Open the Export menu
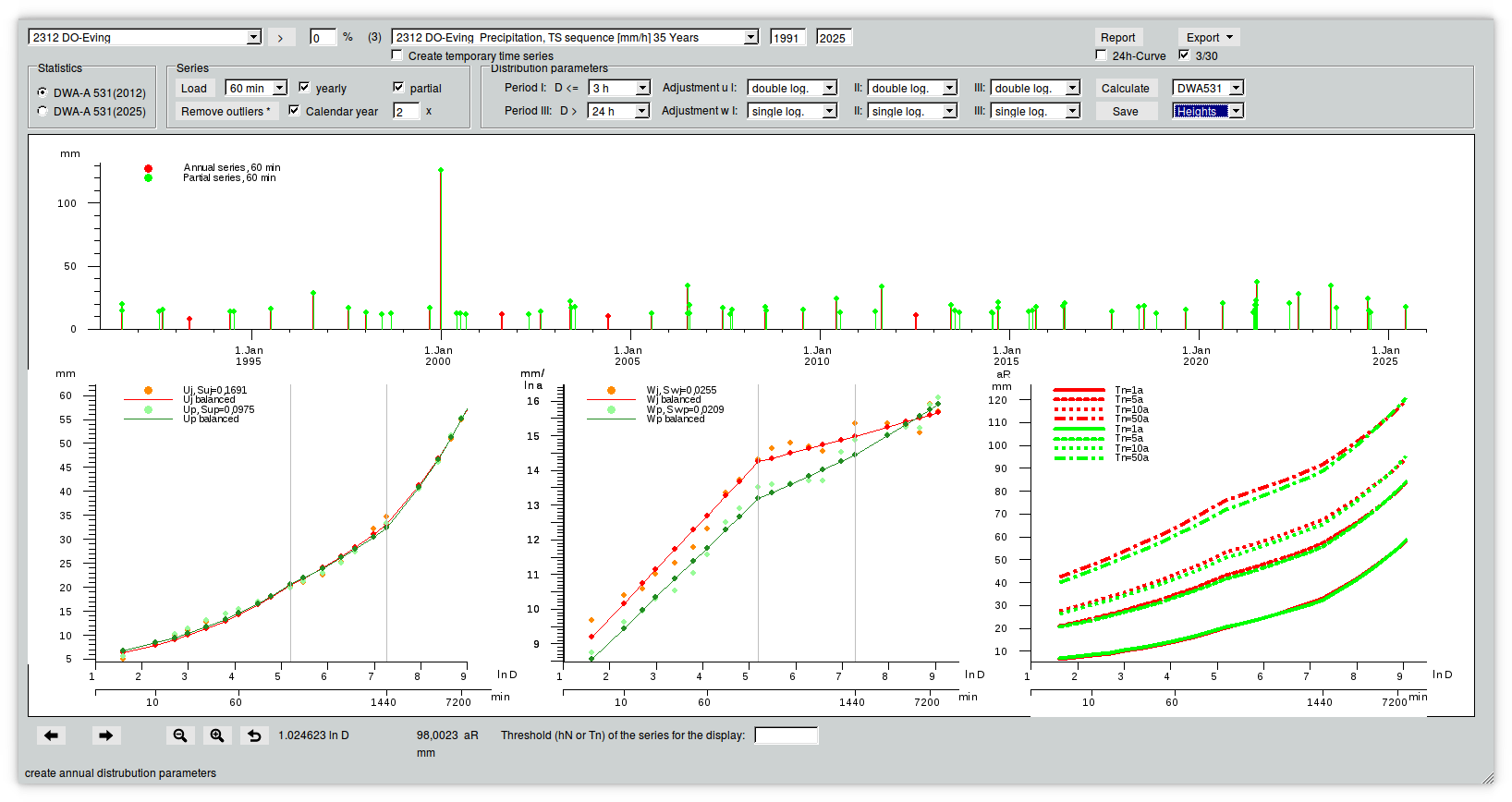The image size is (1512, 802). (1209, 38)
